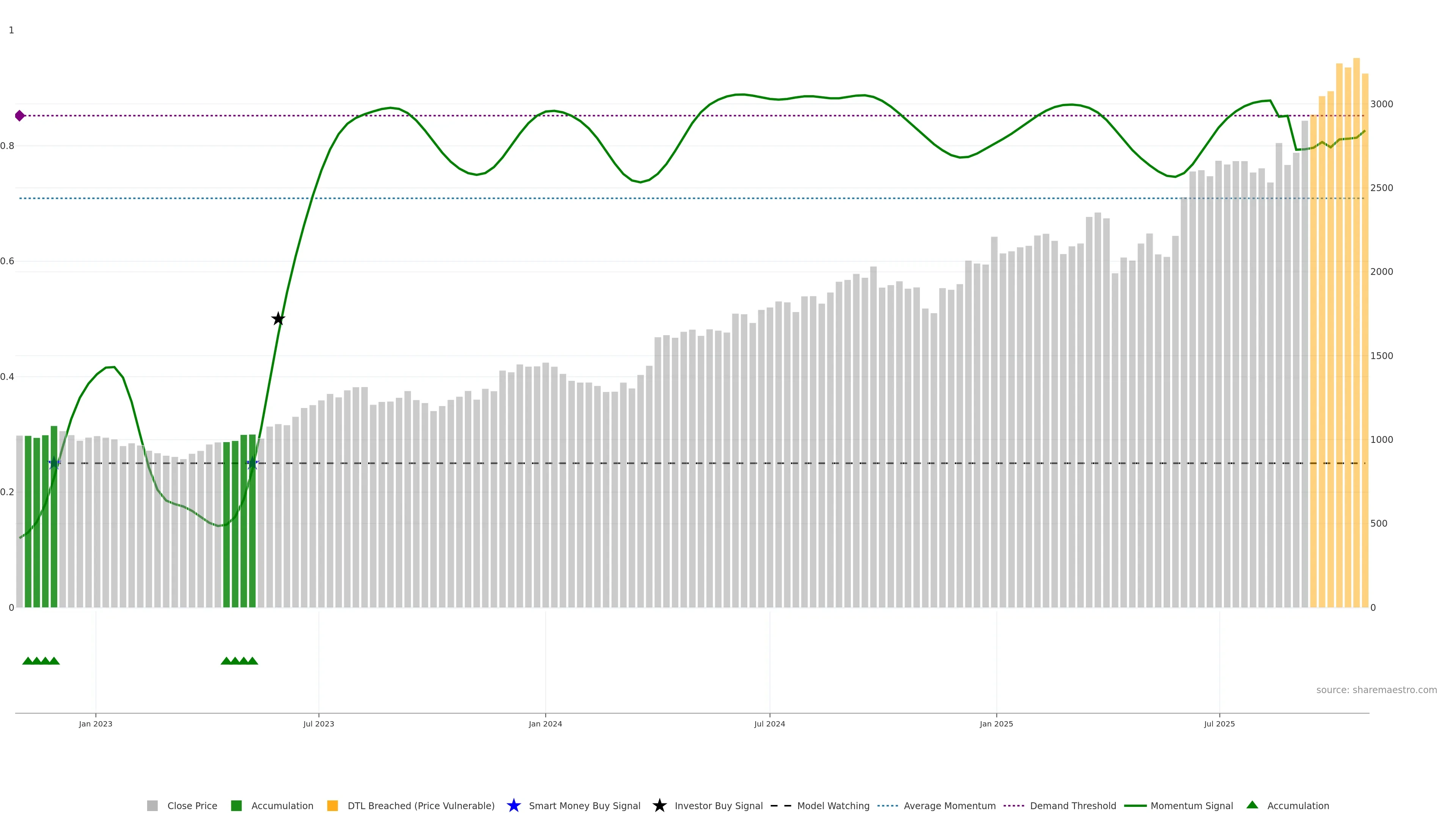
Task: Click the orange DTL Breached color swatch
Action: pyautogui.click(x=333, y=805)
